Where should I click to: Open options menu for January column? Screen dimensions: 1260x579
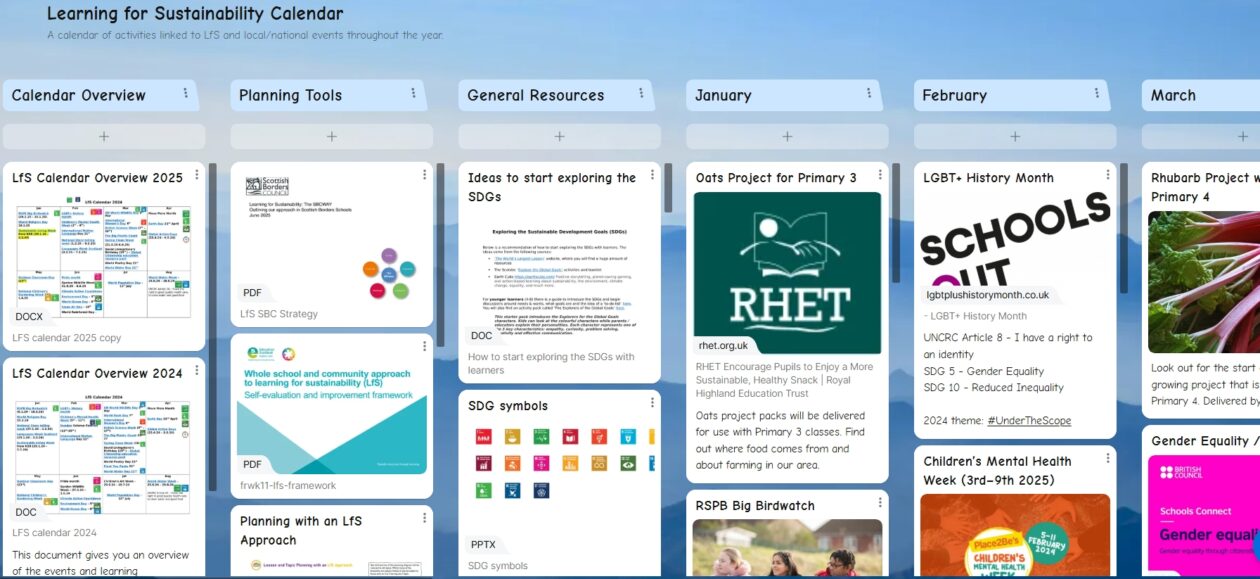click(x=869, y=94)
